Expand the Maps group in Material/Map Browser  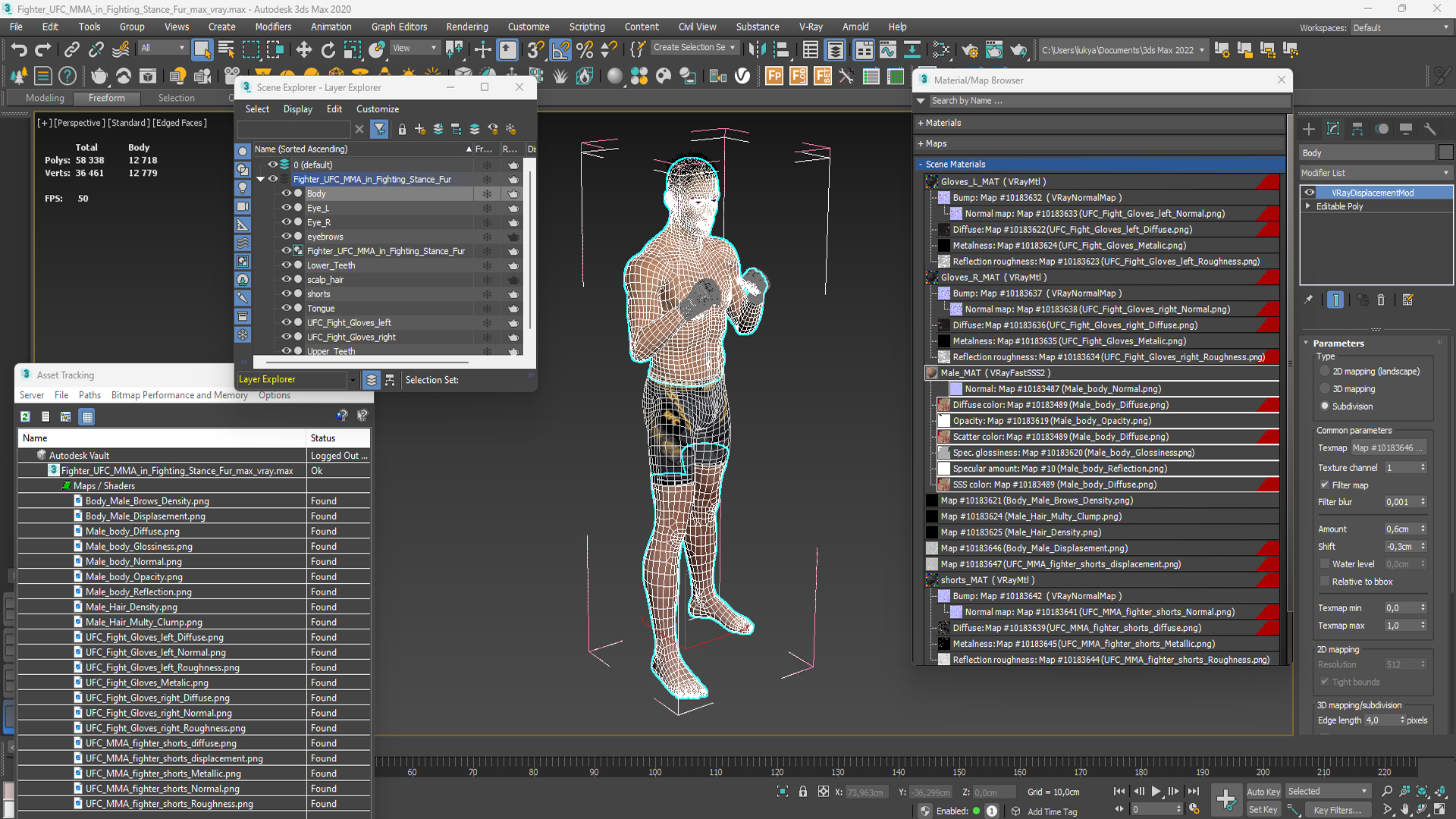tap(921, 143)
